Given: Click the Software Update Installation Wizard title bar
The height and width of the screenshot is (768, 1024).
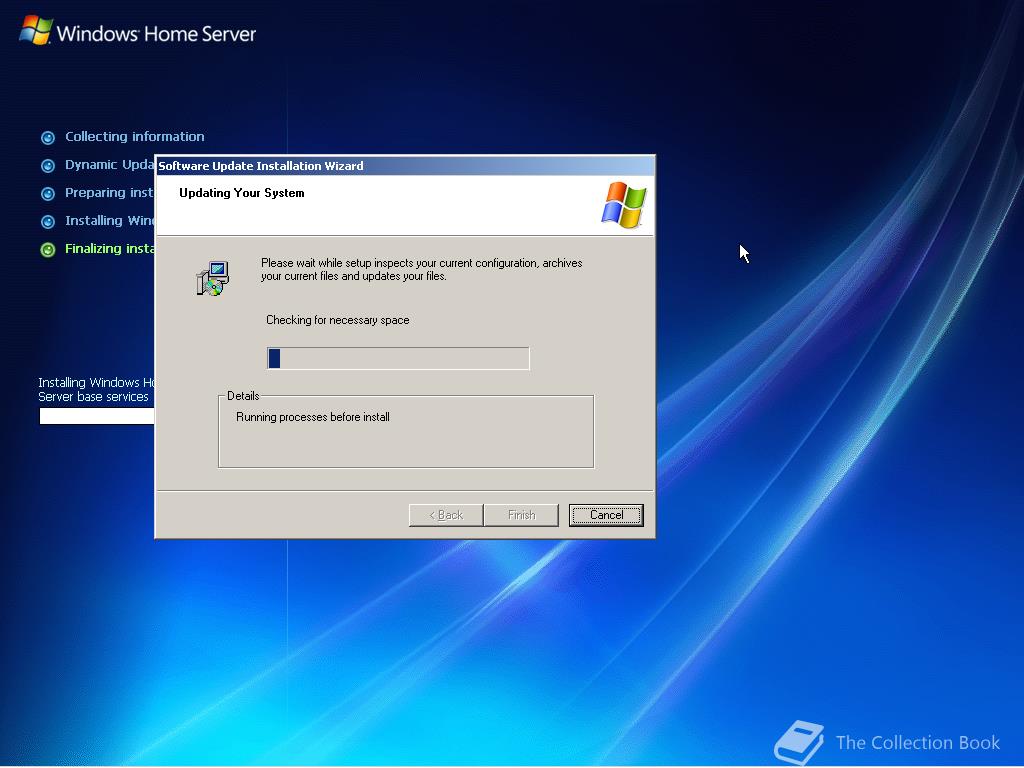Looking at the screenshot, I should (x=406, y=166).
